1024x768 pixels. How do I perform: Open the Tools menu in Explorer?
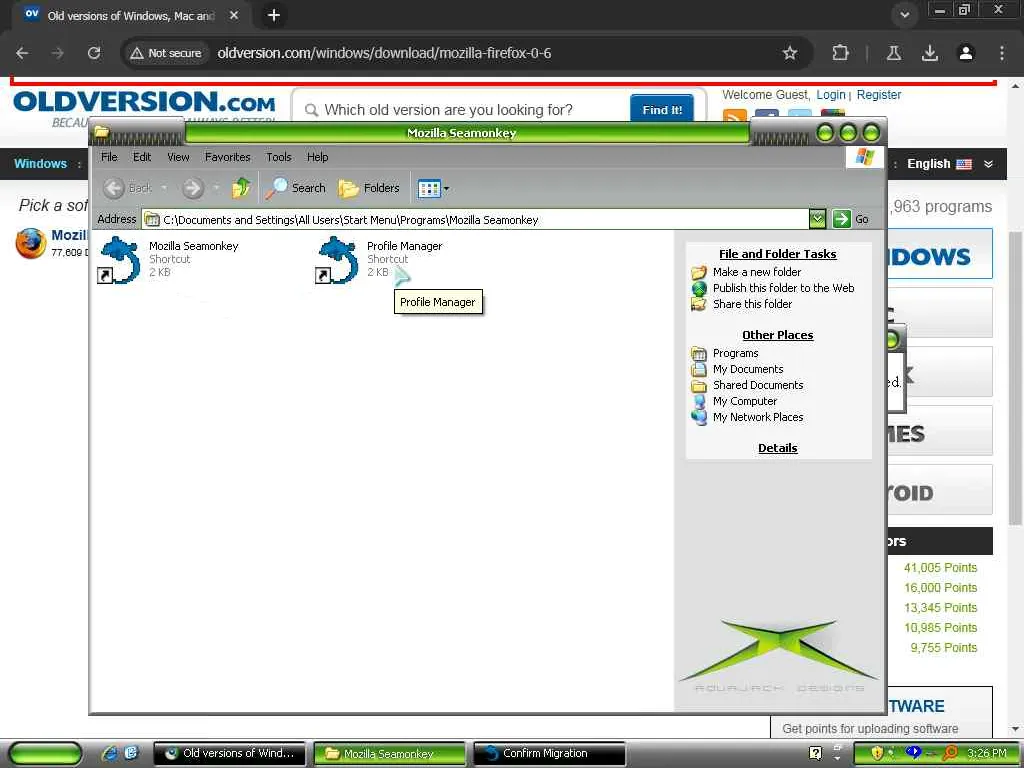click(279, 157)
